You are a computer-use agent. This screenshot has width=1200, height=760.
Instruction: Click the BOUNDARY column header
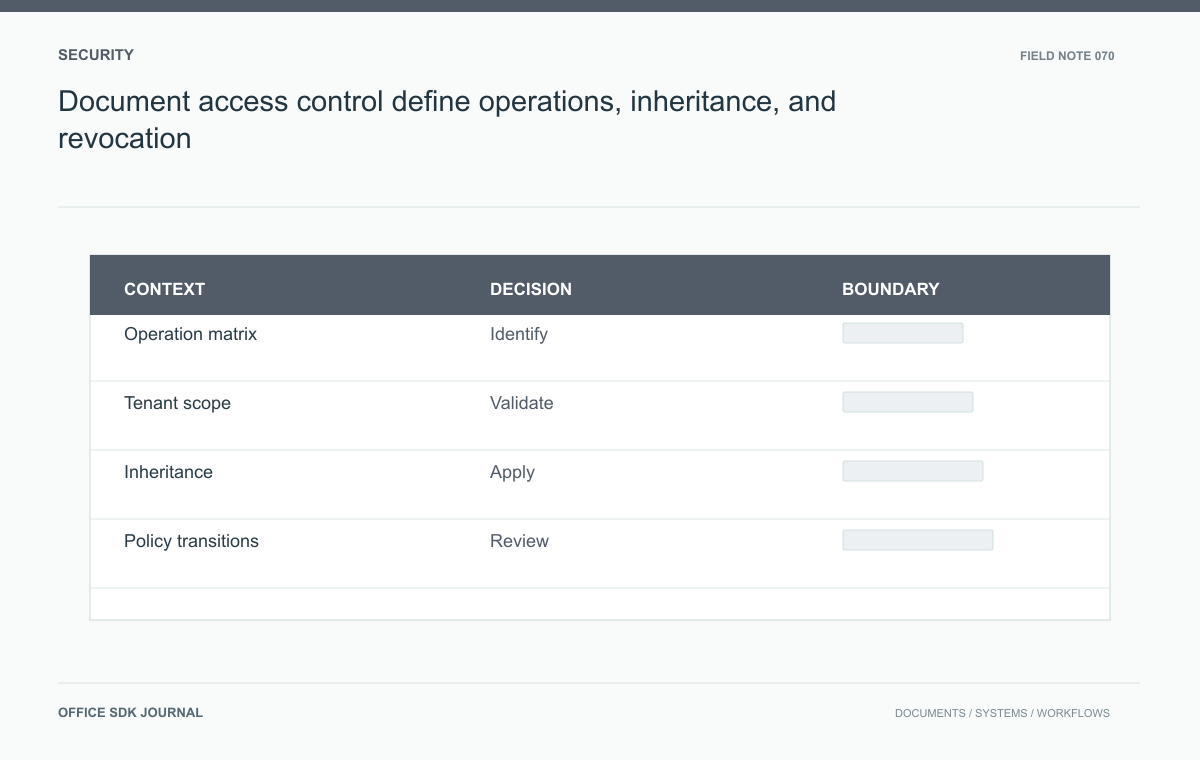890,289
